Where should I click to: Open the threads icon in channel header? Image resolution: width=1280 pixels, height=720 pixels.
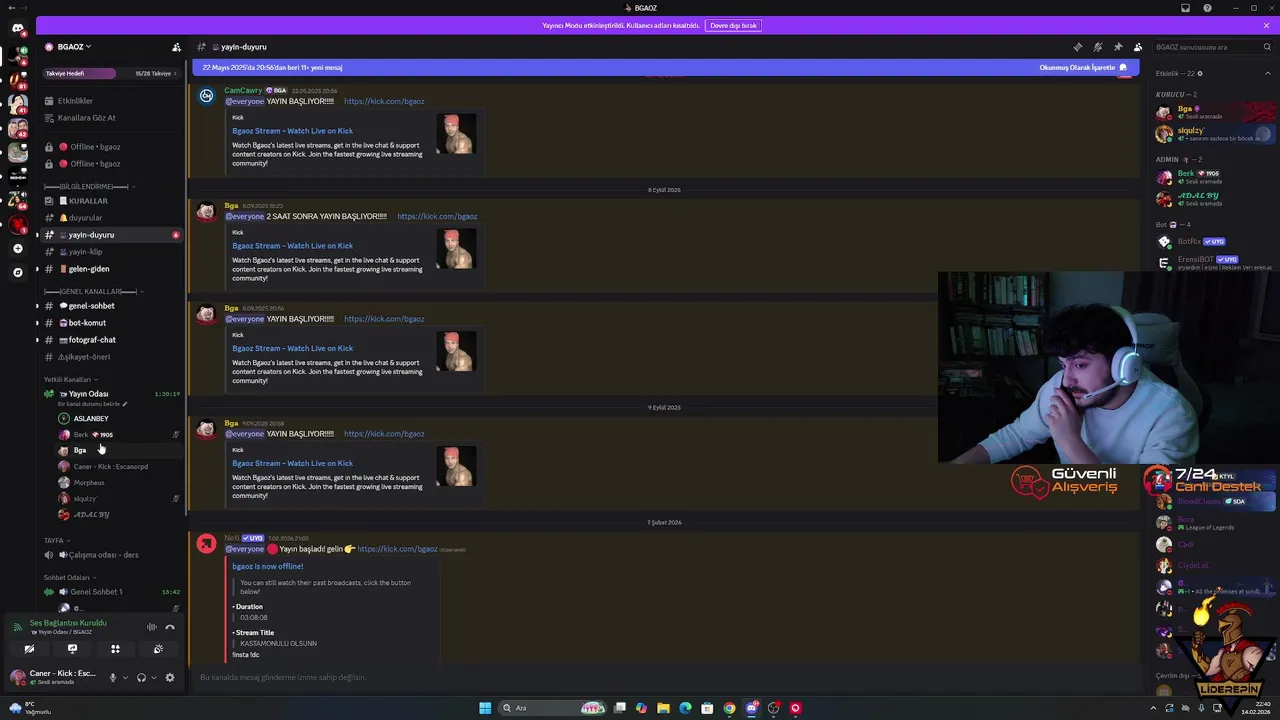coord(1077,47)
